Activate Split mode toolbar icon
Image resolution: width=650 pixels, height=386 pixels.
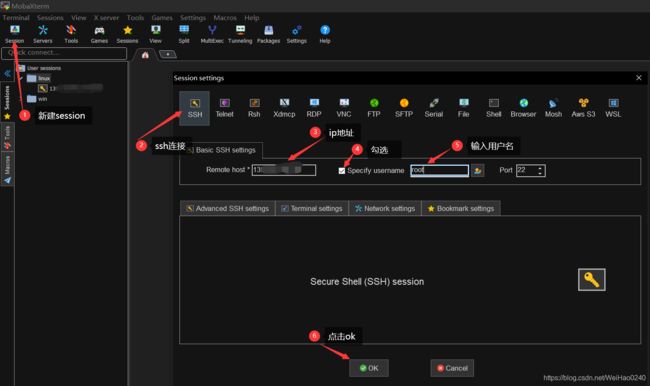pos(184,34)
